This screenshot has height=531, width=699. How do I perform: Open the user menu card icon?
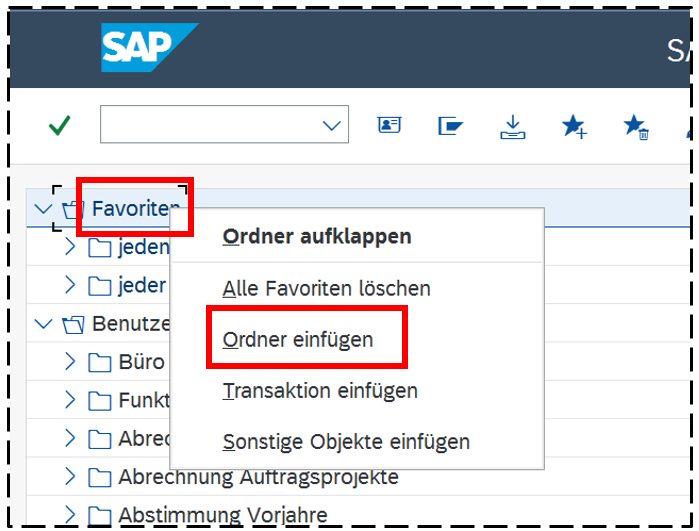coord(388,126)
